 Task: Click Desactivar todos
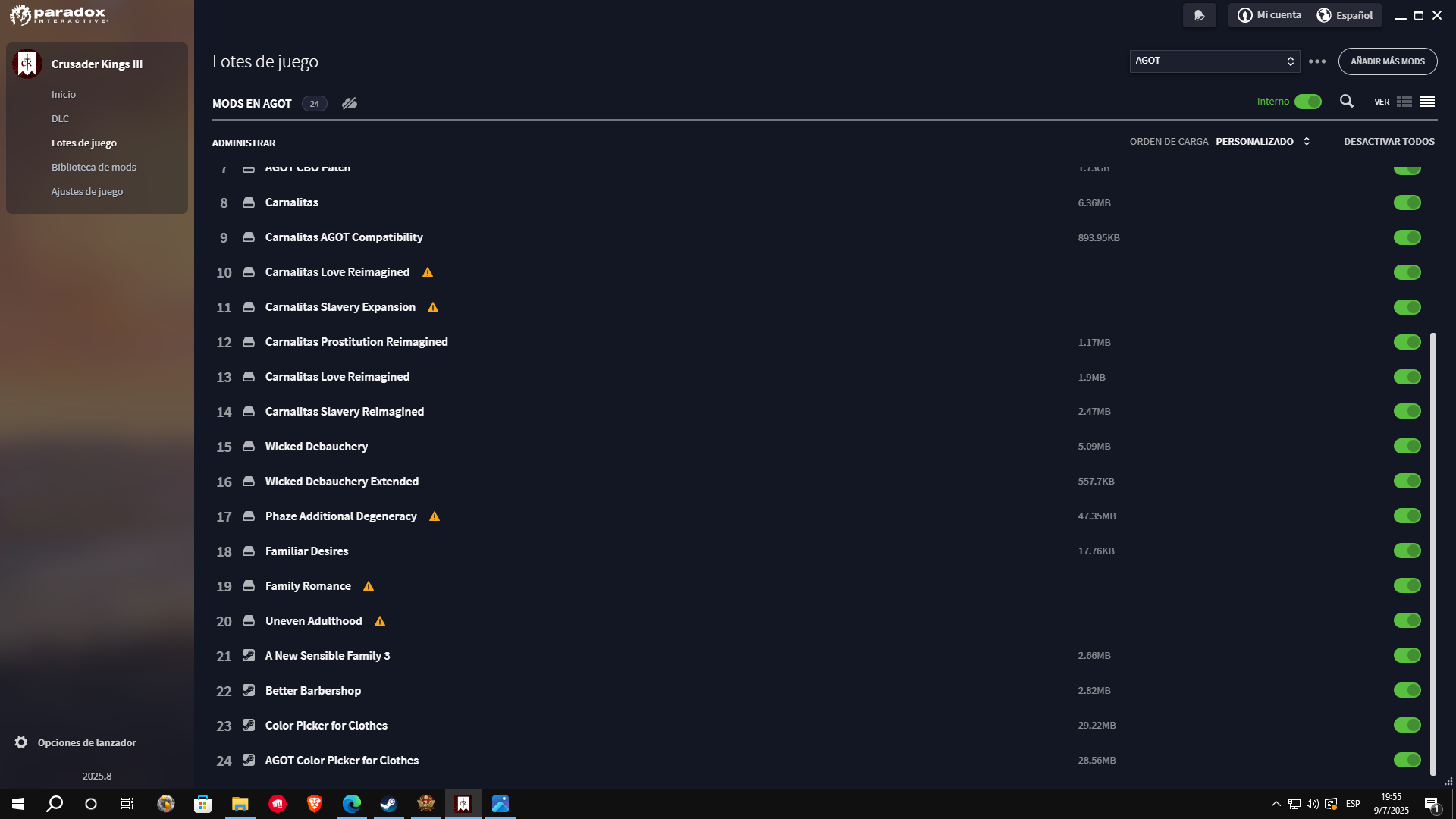click(1389, 142)
